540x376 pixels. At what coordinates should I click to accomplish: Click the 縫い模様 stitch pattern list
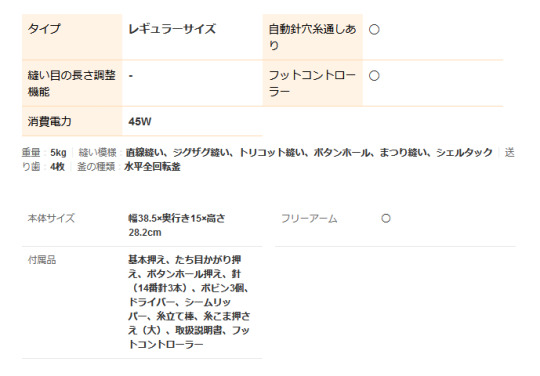309,153
